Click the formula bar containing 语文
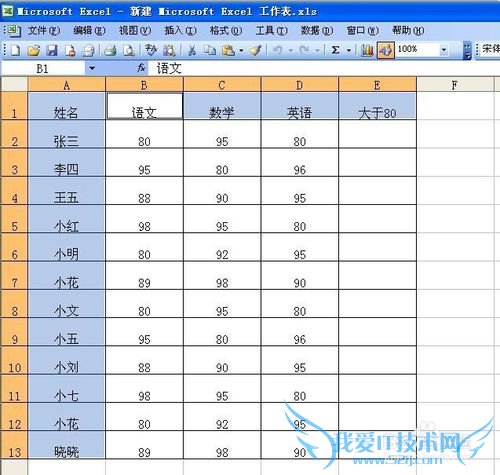 [x=323, y=68]
